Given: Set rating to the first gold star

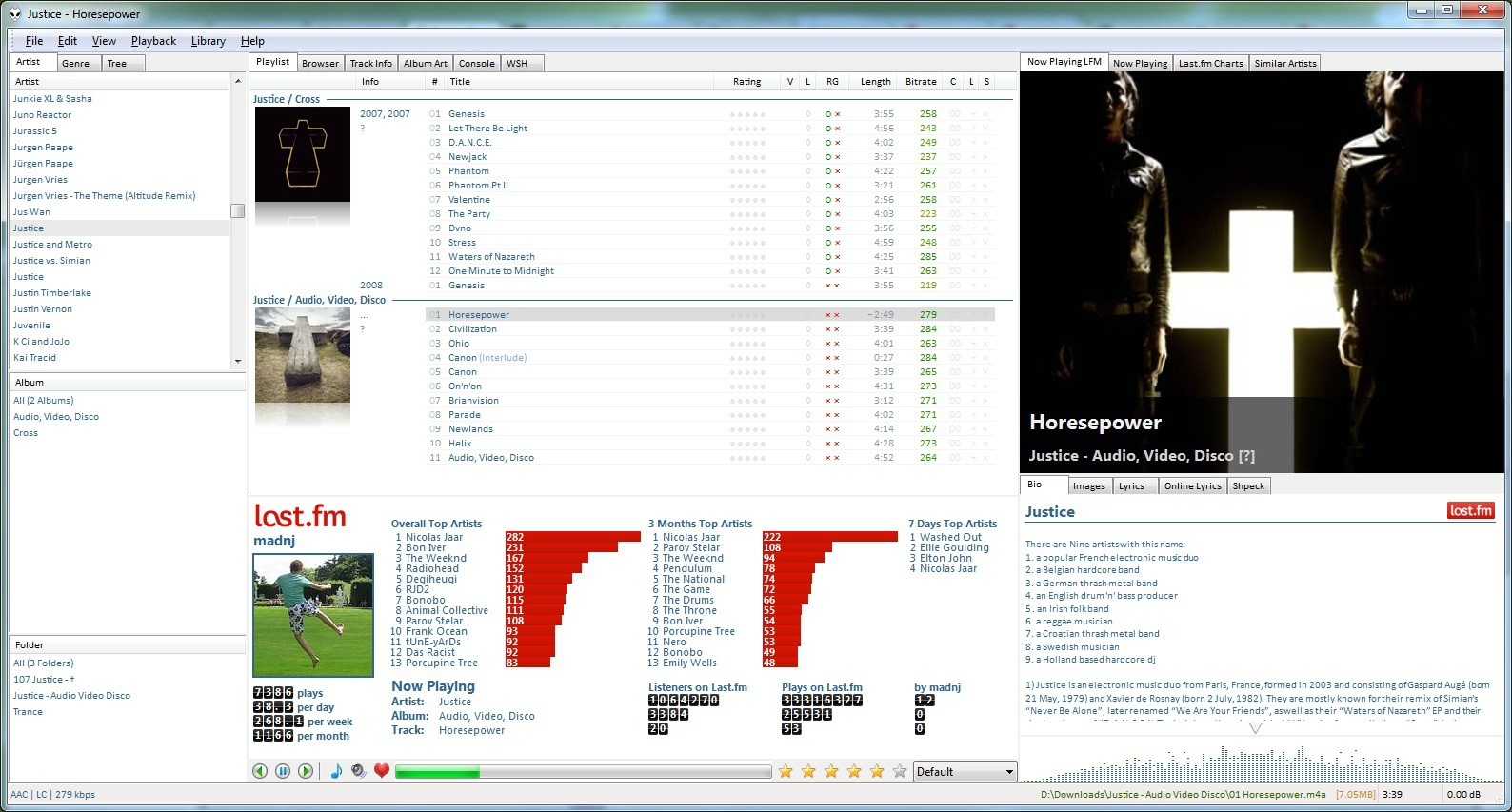Looking at the screenshot, I should pyautogui.click(x=786, y=771).
